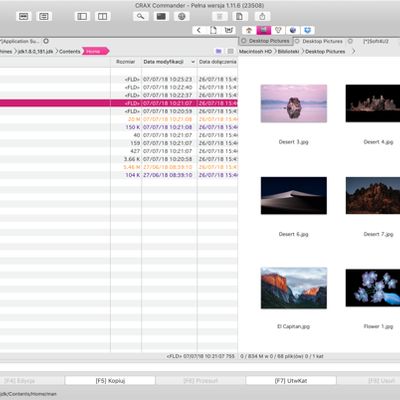Click the purple globe icon in second row
Image resolution: width=400 pixels, height=400 pixels.
293,30
